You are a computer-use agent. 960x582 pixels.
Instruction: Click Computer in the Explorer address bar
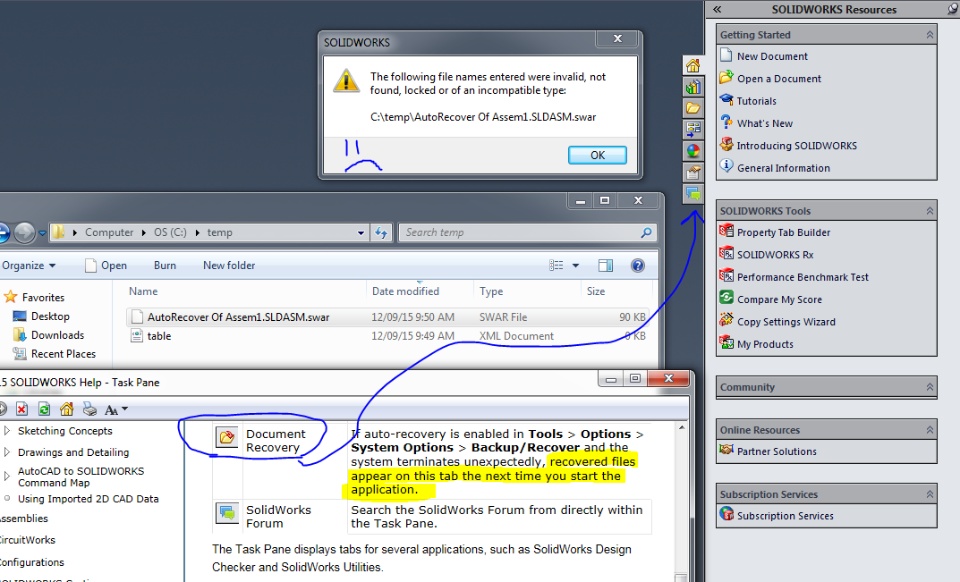pos(108,233)
